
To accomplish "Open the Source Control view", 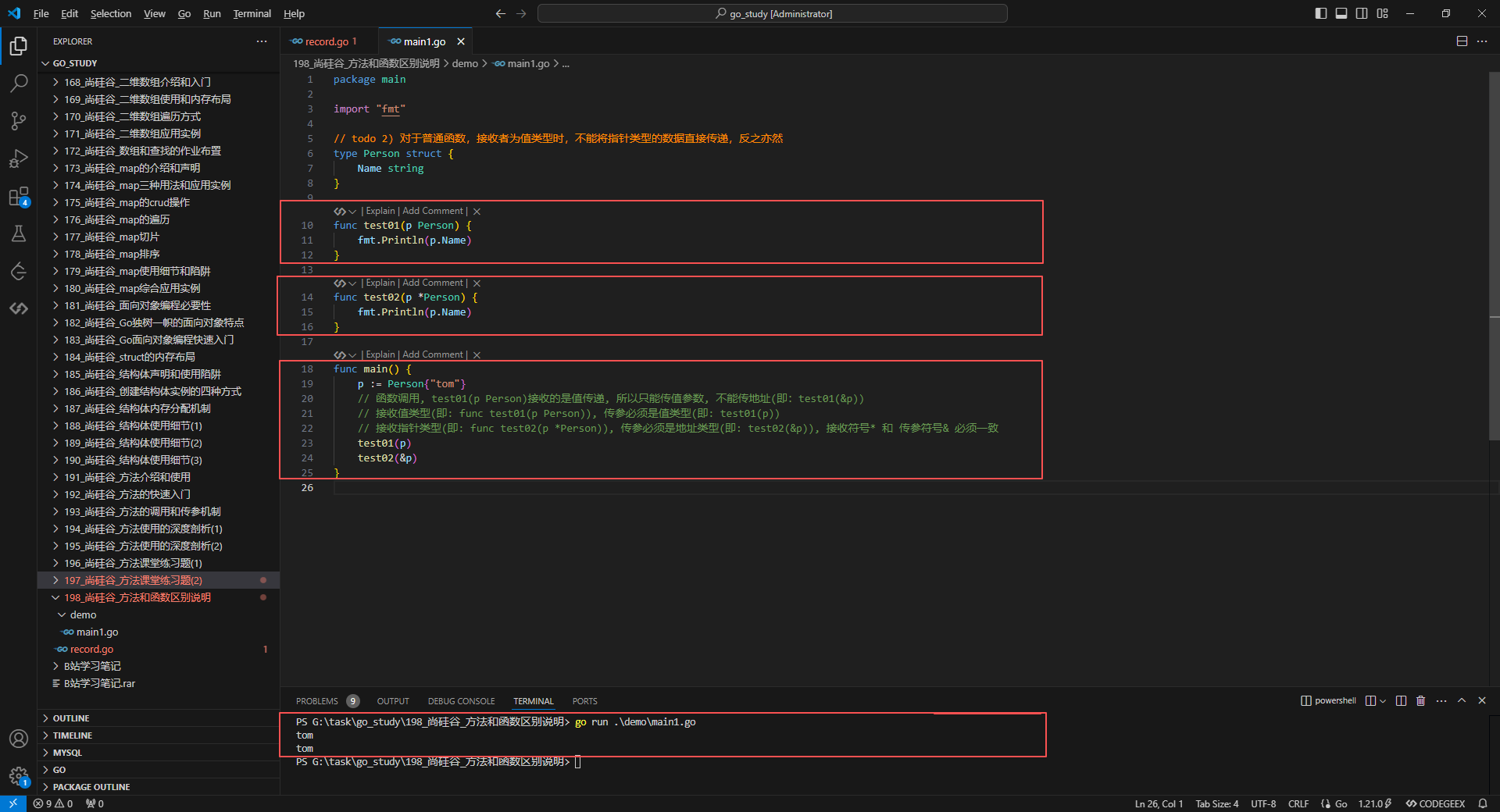I will point(19,120).
